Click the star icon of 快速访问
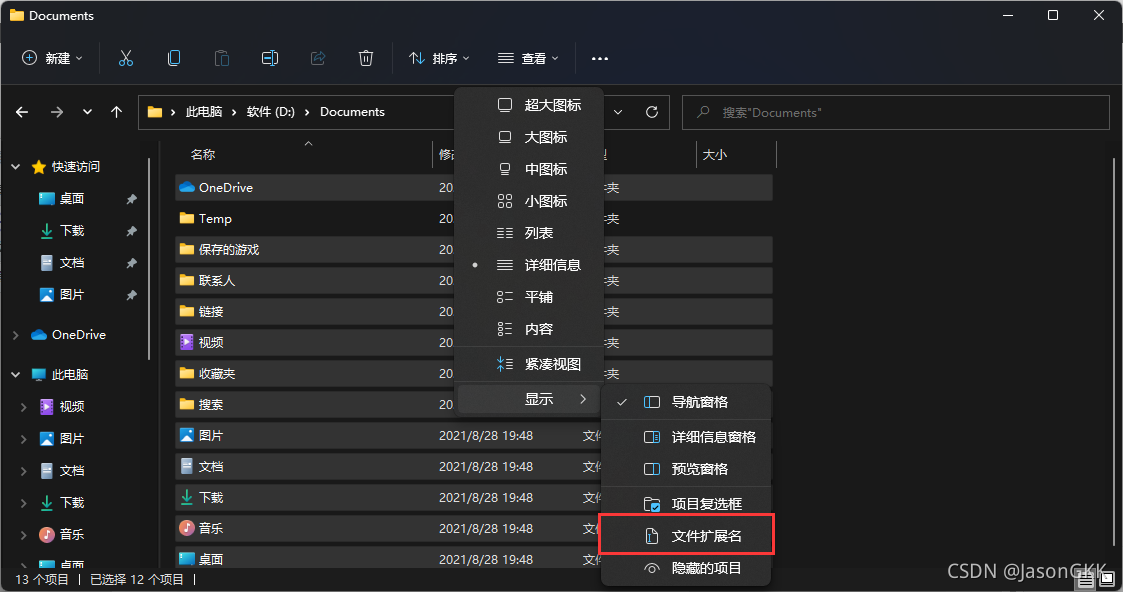Image resolution: width=1123 pixels, height=592 pixels. point(39,167)
